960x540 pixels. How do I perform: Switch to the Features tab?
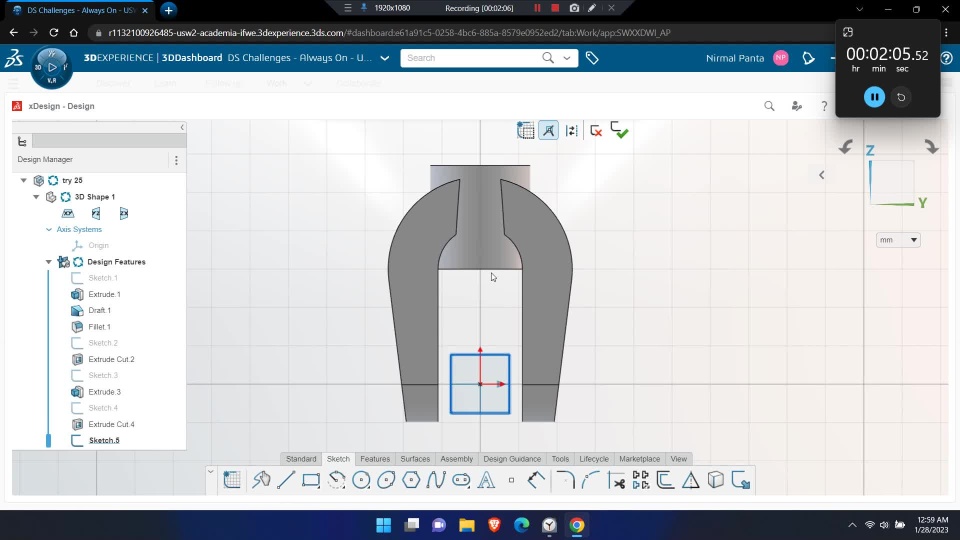(x=375, y=459)
